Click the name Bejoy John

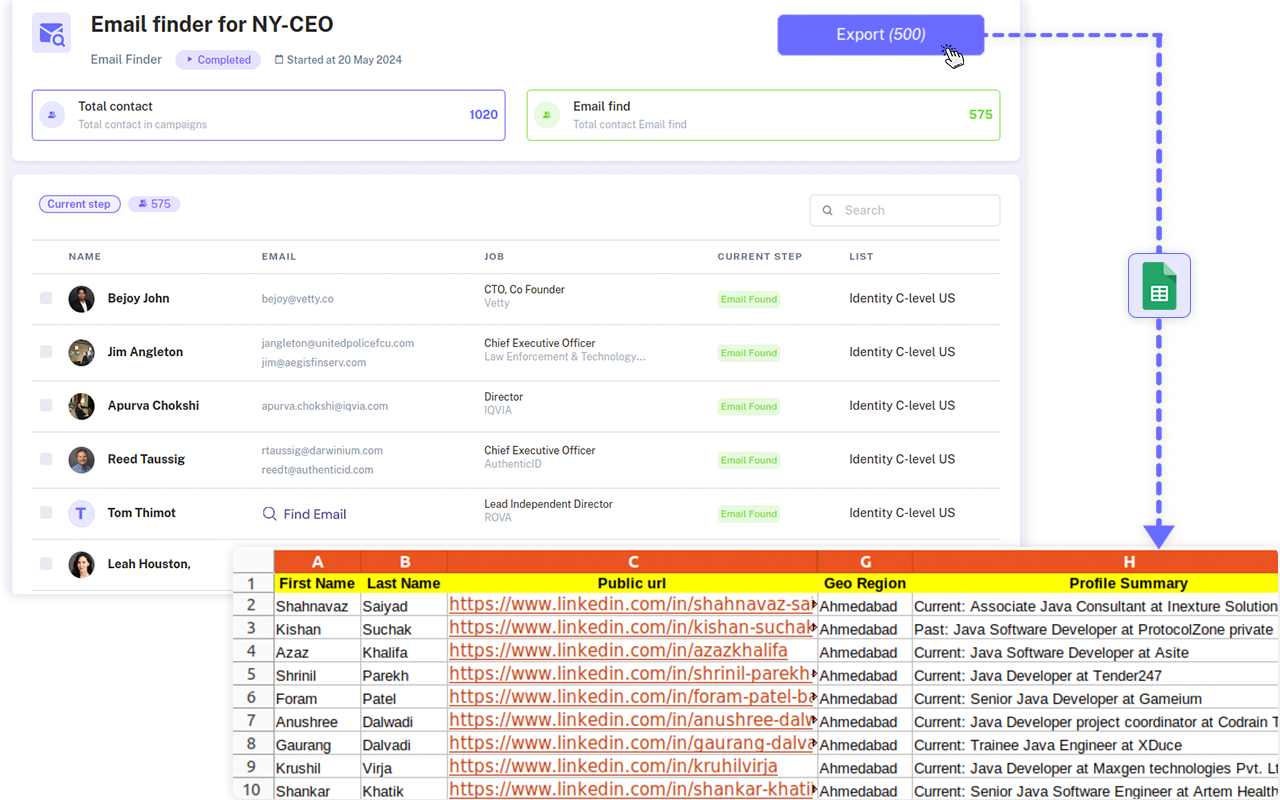pyautogui.click(x=138, y=298)
